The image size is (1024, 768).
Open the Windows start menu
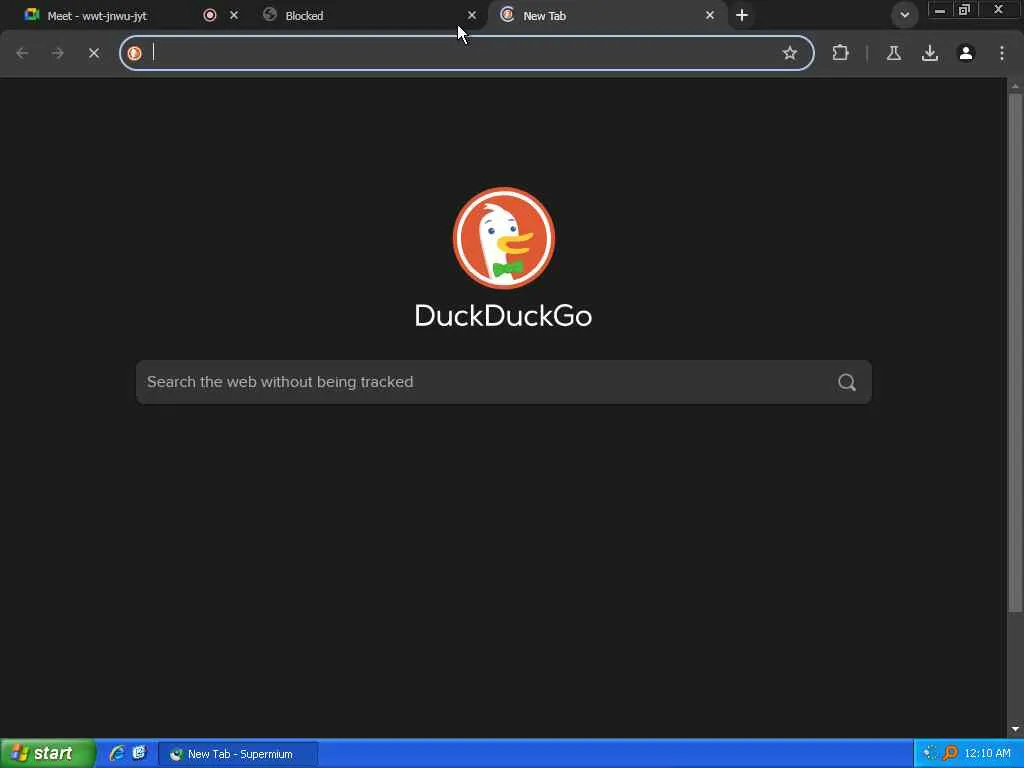[x=47, y=753]
